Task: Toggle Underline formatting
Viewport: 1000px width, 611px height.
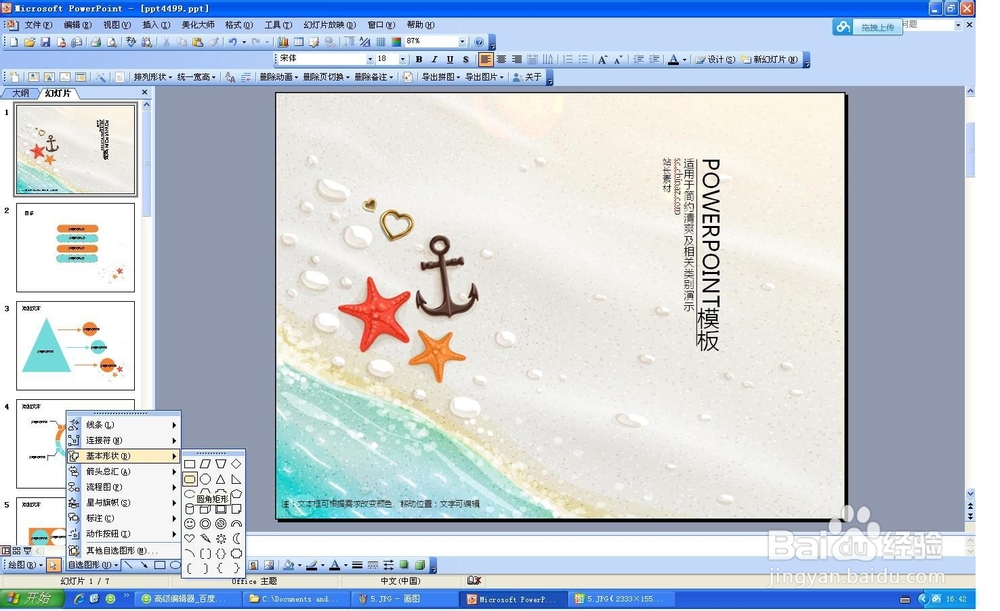Action: [450, 59]
